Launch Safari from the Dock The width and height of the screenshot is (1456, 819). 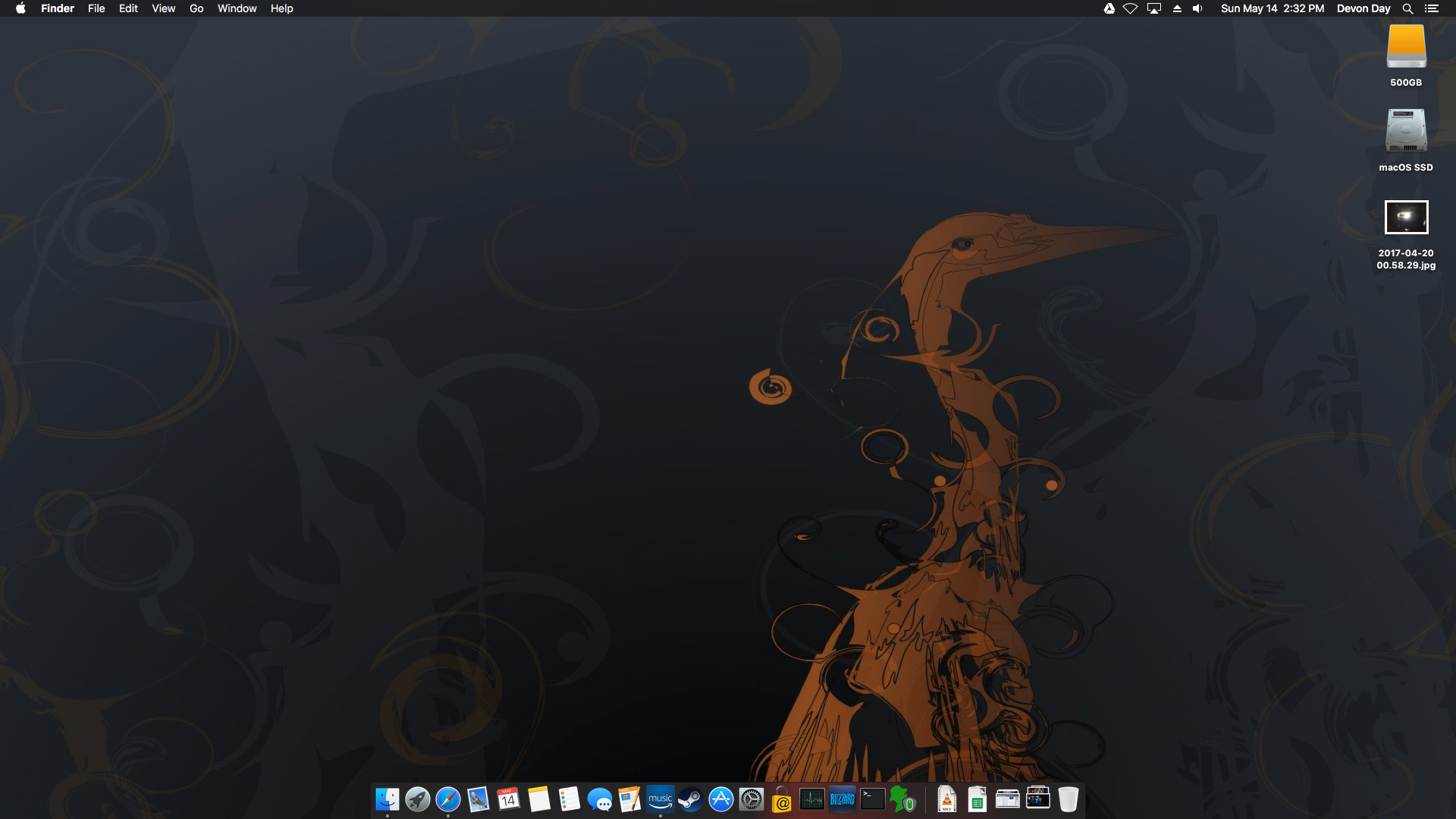click(448, 799)
